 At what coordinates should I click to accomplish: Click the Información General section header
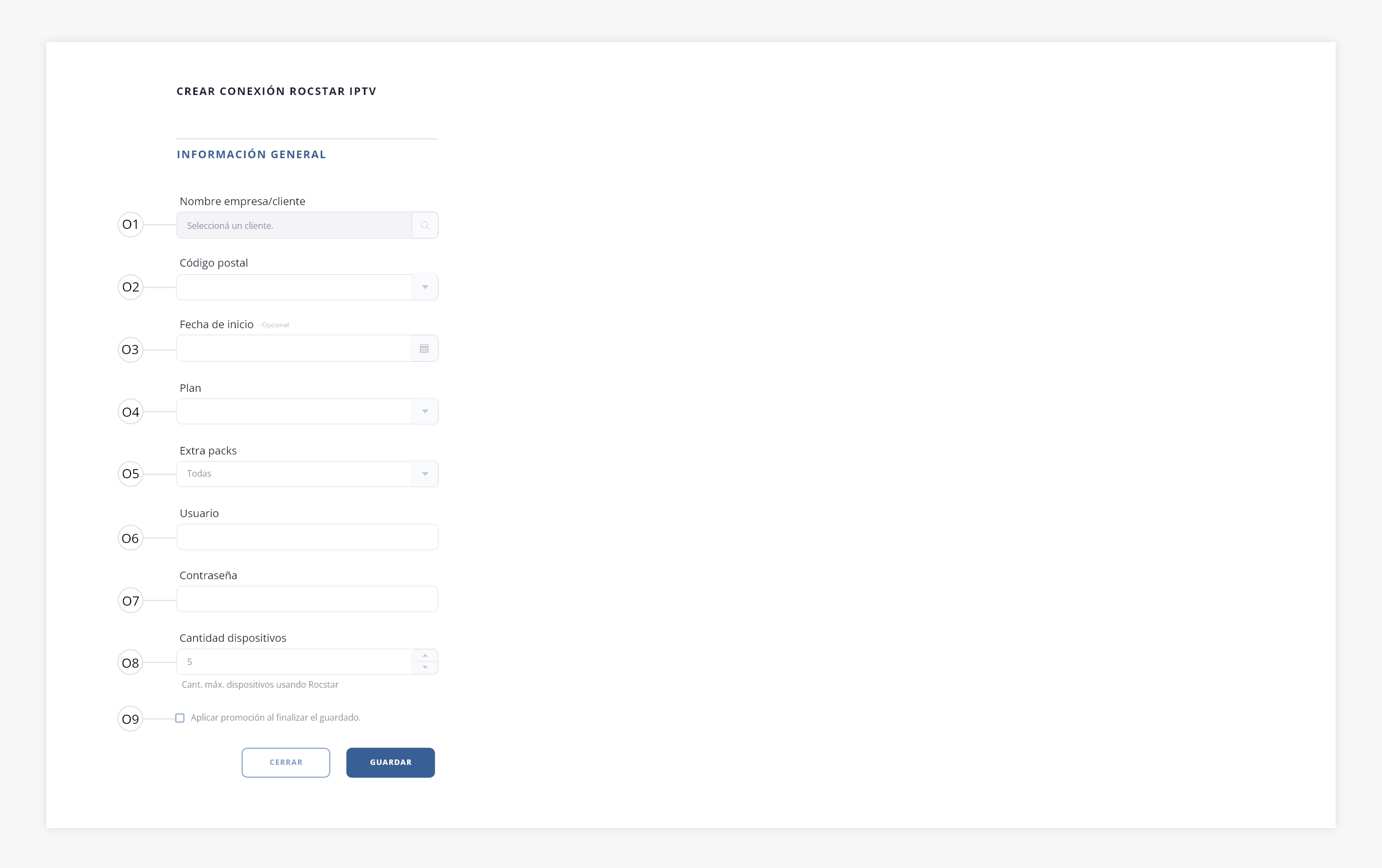coord(252,154)
